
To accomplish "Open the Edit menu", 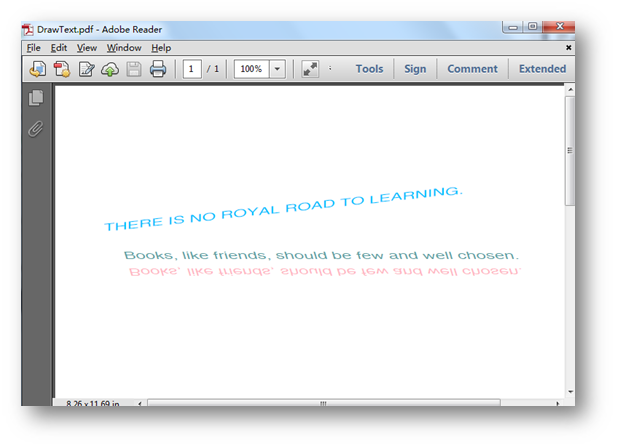I will point(59,48).
